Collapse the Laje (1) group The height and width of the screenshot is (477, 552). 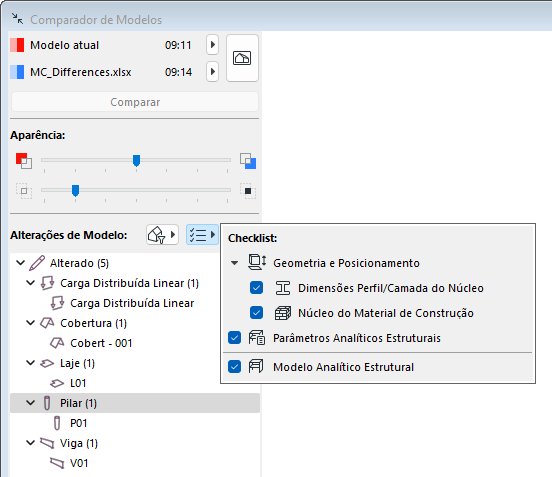(31, 363)
